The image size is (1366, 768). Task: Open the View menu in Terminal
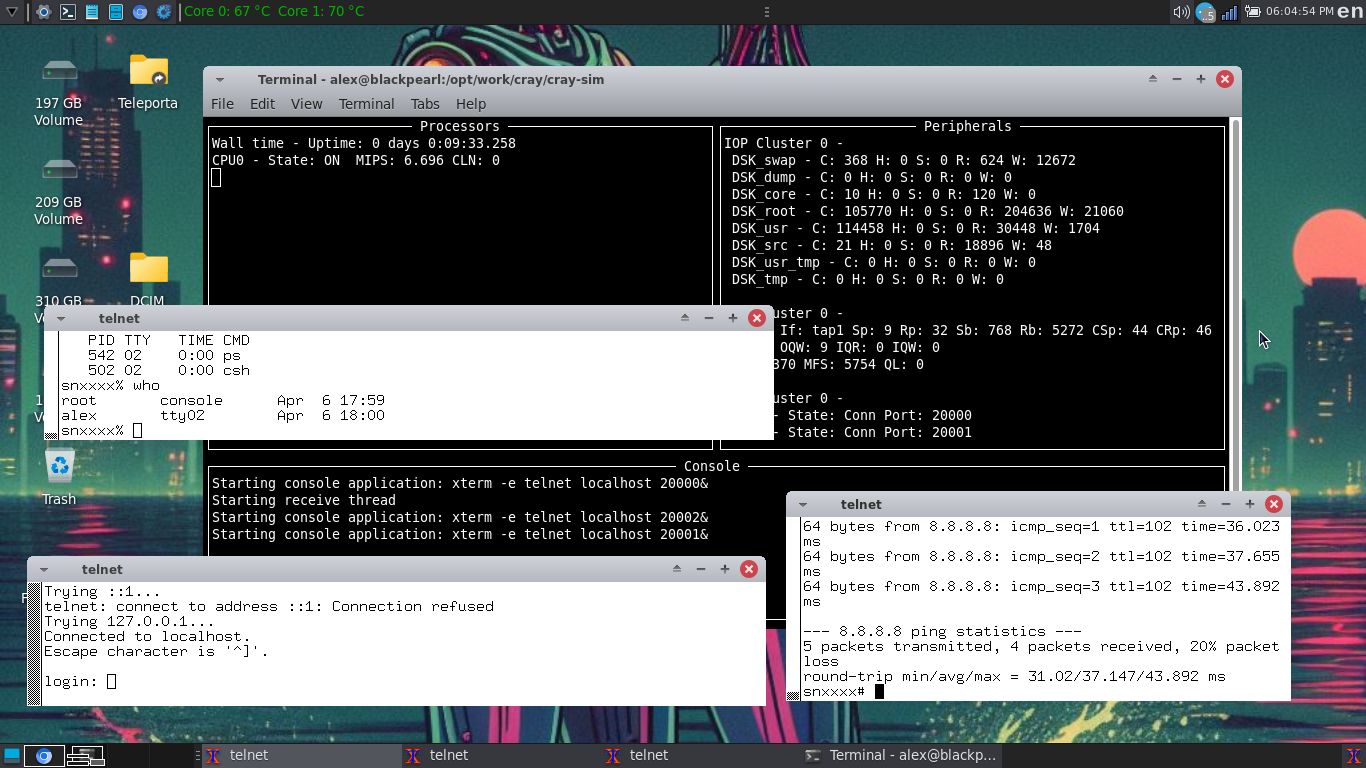point(306,104)
